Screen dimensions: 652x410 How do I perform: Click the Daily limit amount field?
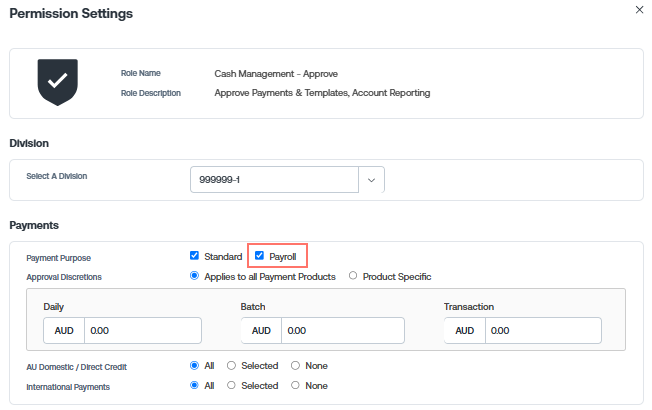pos(143,331)
